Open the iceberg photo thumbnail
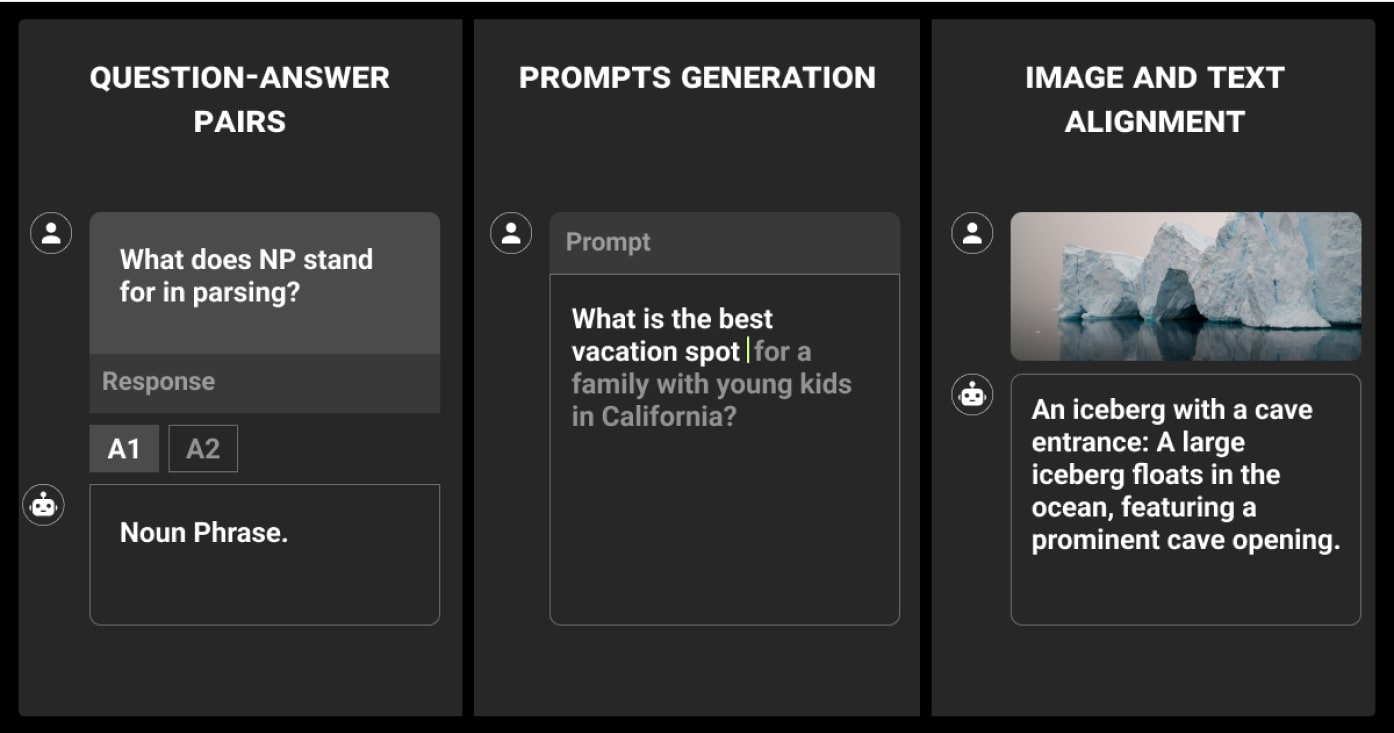The image size is (1394, 733). 1185,286
